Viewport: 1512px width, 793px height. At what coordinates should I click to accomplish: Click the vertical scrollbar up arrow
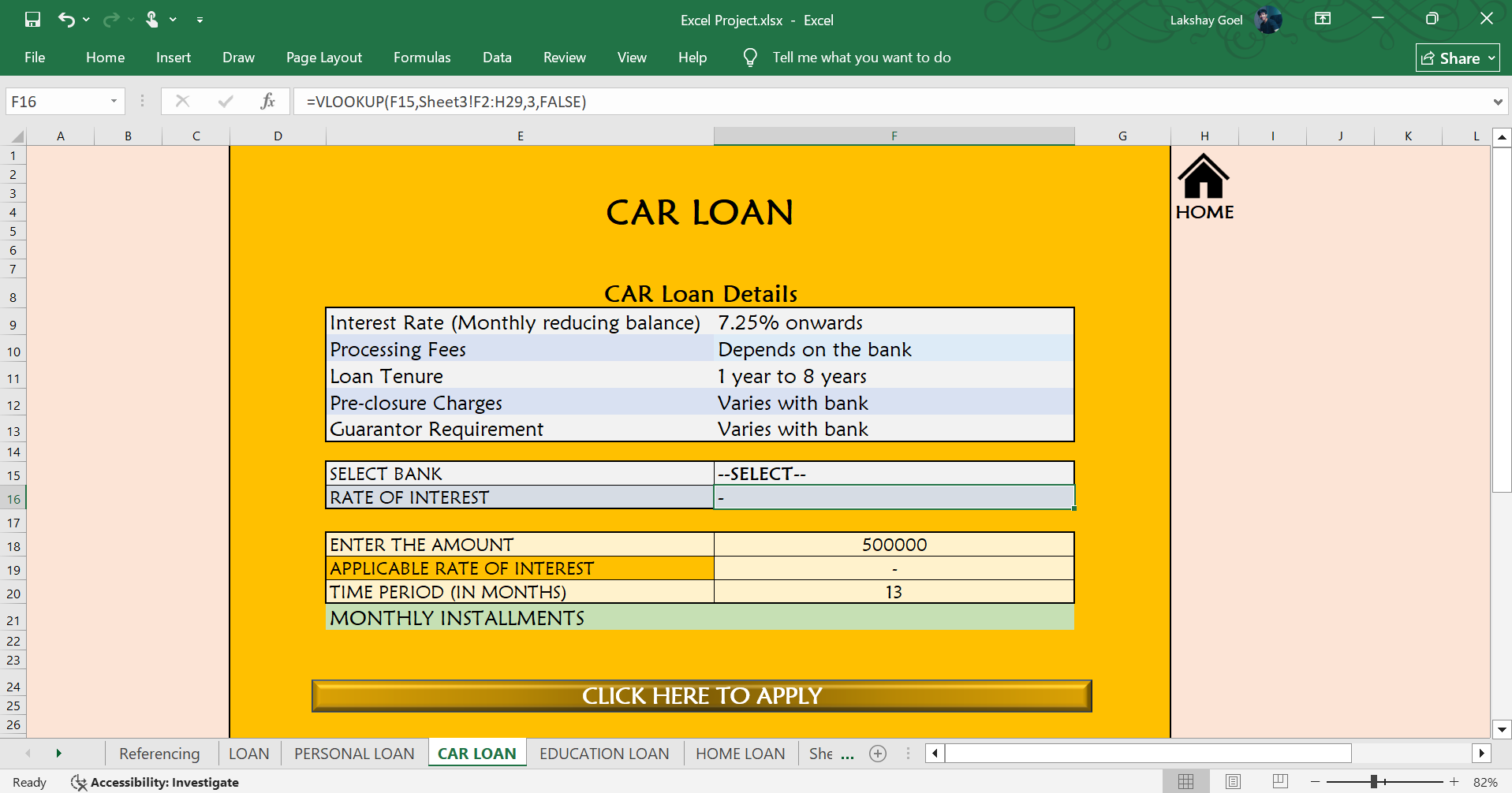coord(1502,137)
